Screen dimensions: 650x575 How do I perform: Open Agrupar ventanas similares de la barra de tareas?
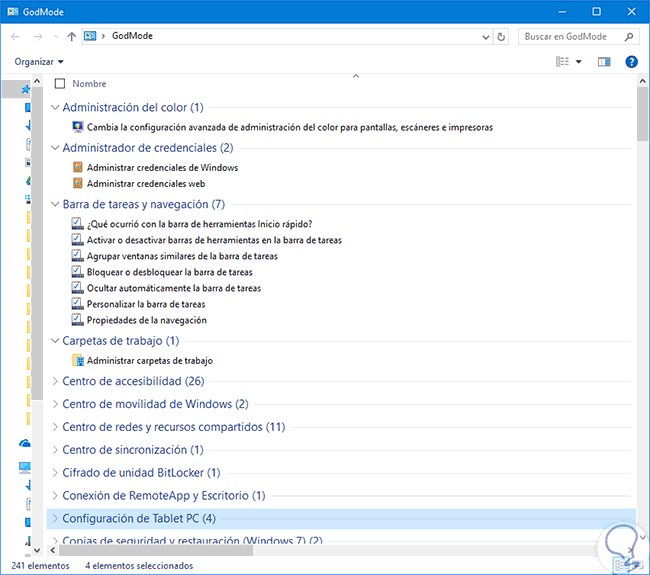click(x=182, y=256)
